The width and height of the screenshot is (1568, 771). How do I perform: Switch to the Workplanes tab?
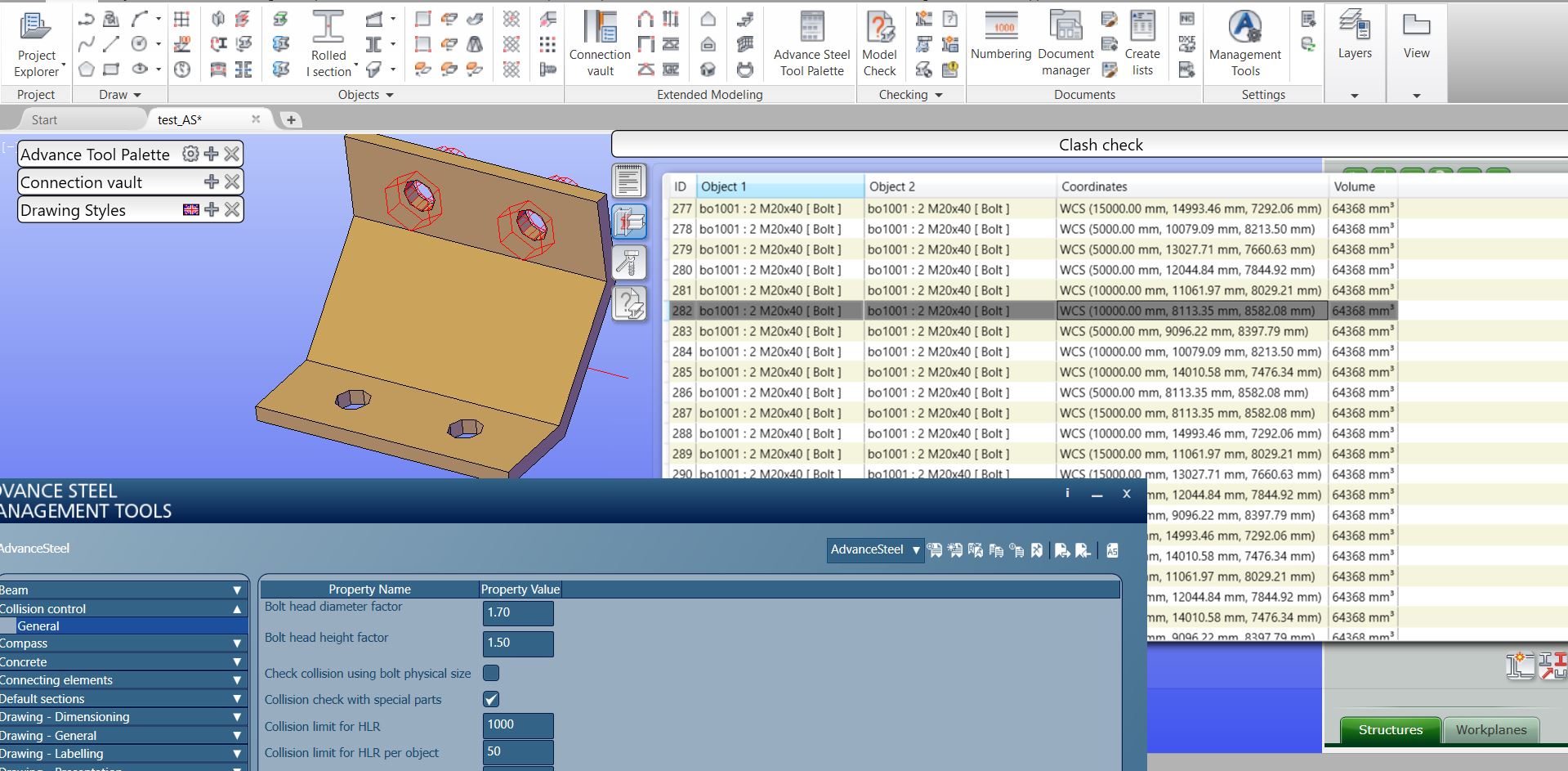pyautogui.click(x=1490, y=729)
